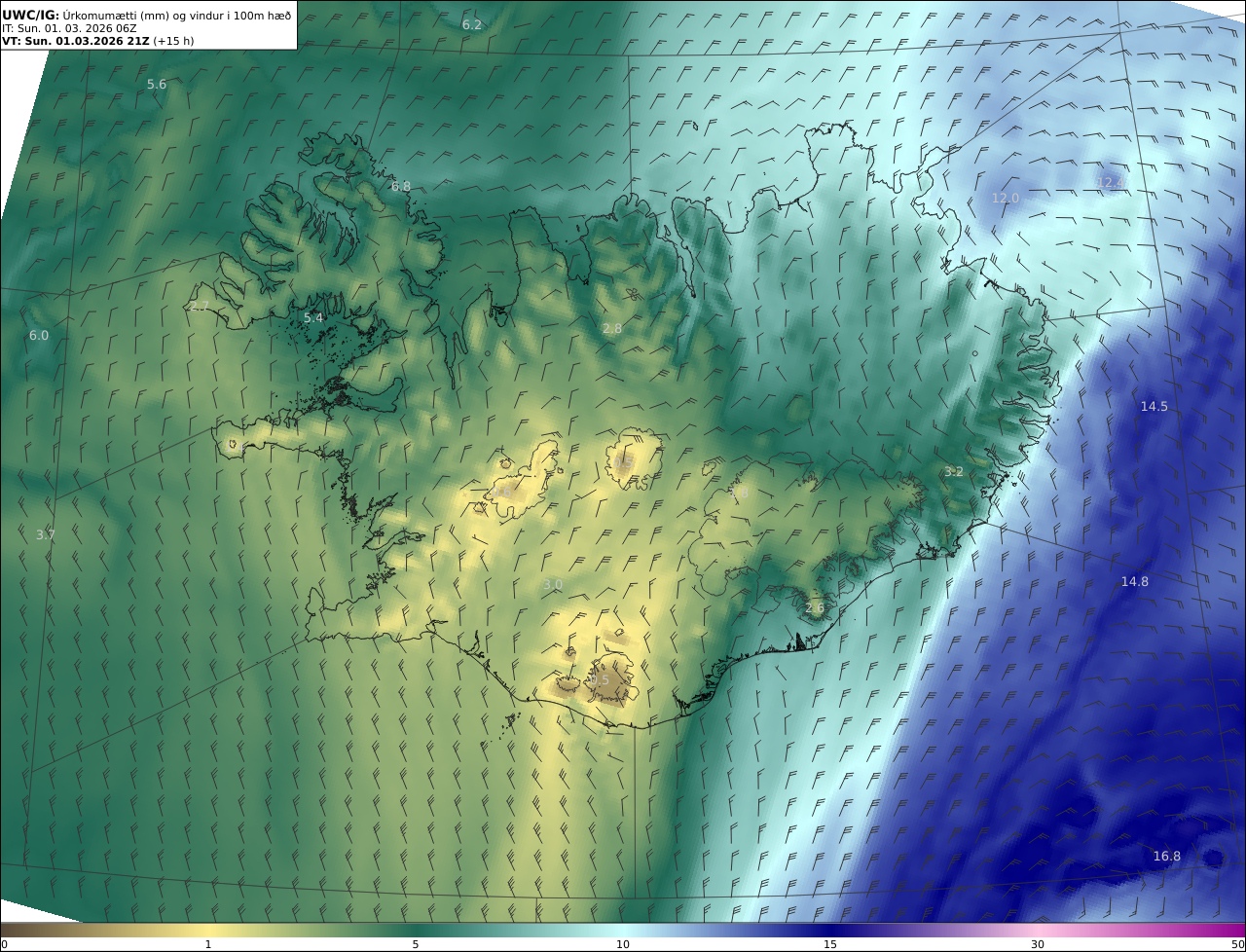This screenshot has height=952, width=1246.
Task: Click the 6.8 value near the Westfjords
Action: 401,186
